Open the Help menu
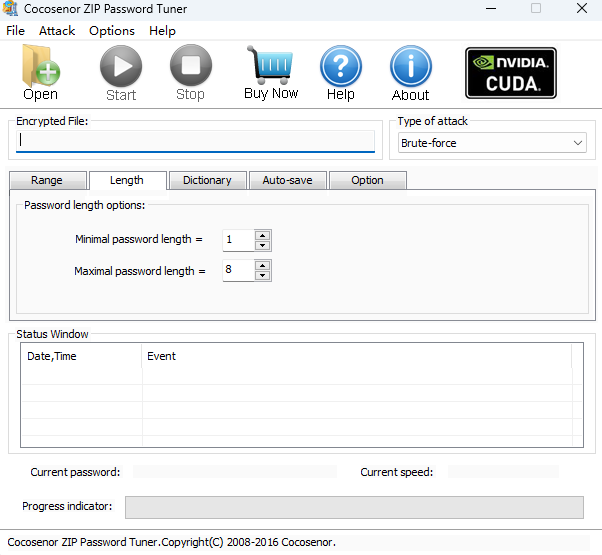 (162, 31)
